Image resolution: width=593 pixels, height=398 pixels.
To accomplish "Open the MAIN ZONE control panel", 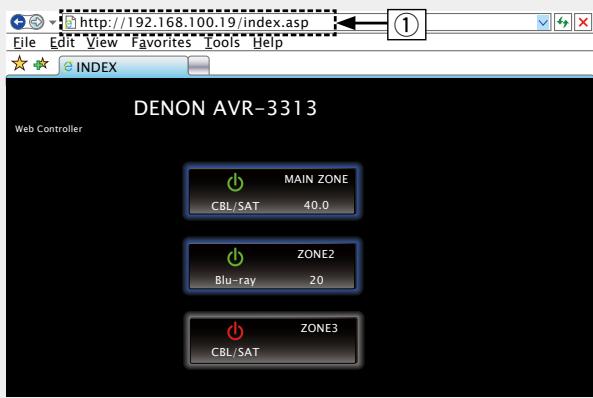I will (x=272, y=191).
